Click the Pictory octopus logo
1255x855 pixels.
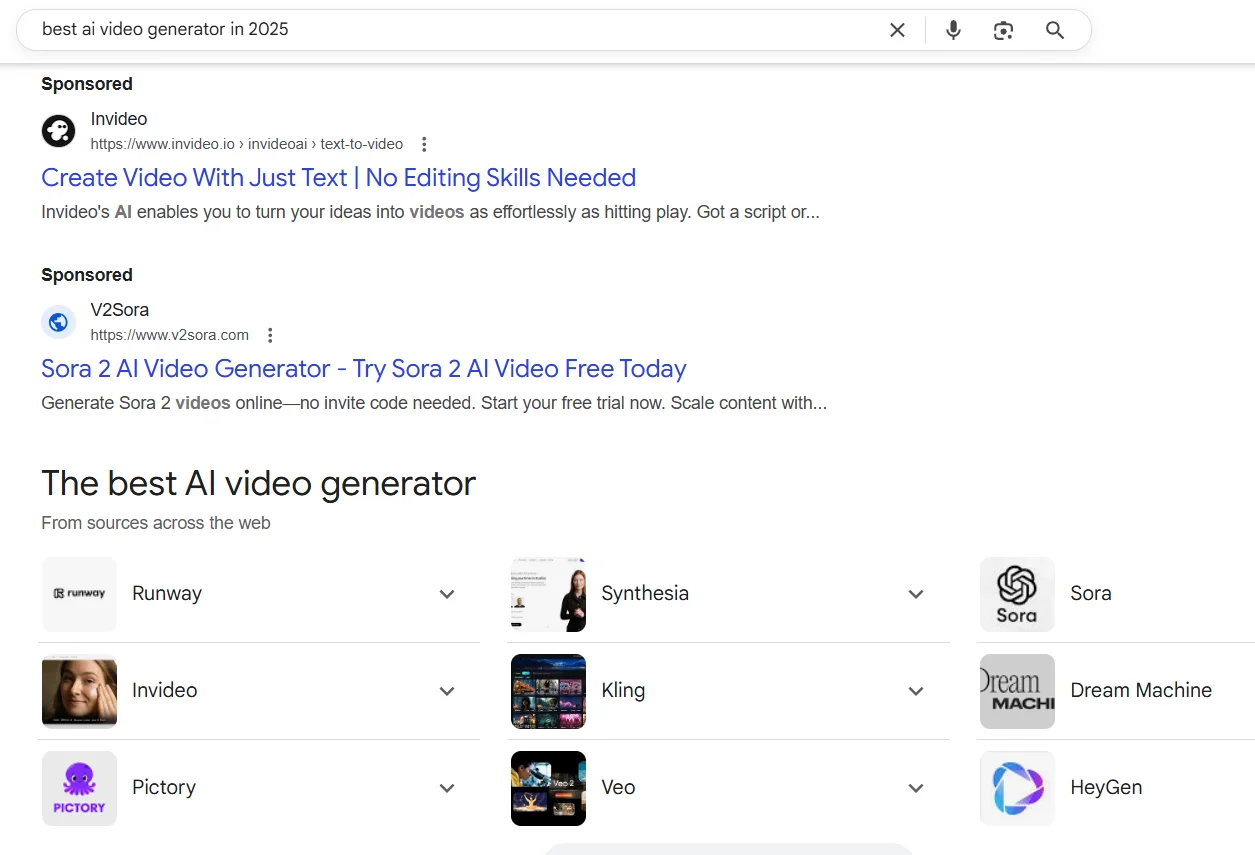click(x=79, y=788)
